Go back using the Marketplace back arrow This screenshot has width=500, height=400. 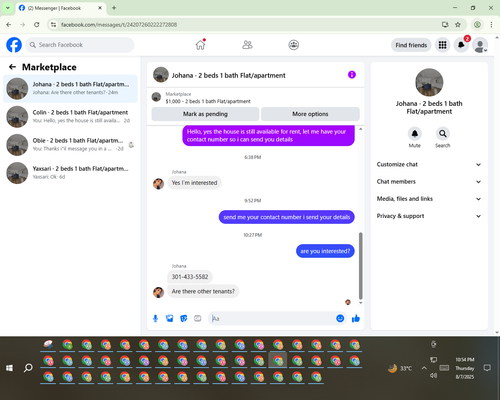pyautogui.click(x=12, y=67)
